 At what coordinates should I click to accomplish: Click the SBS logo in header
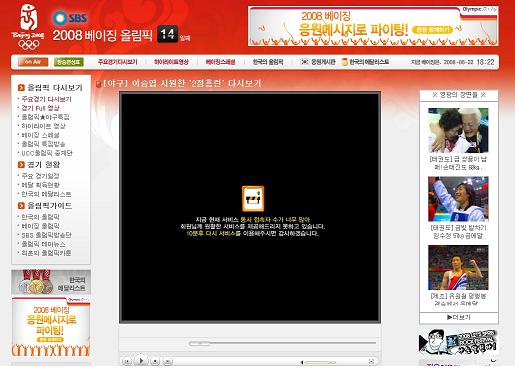click(x=70, y=18)
